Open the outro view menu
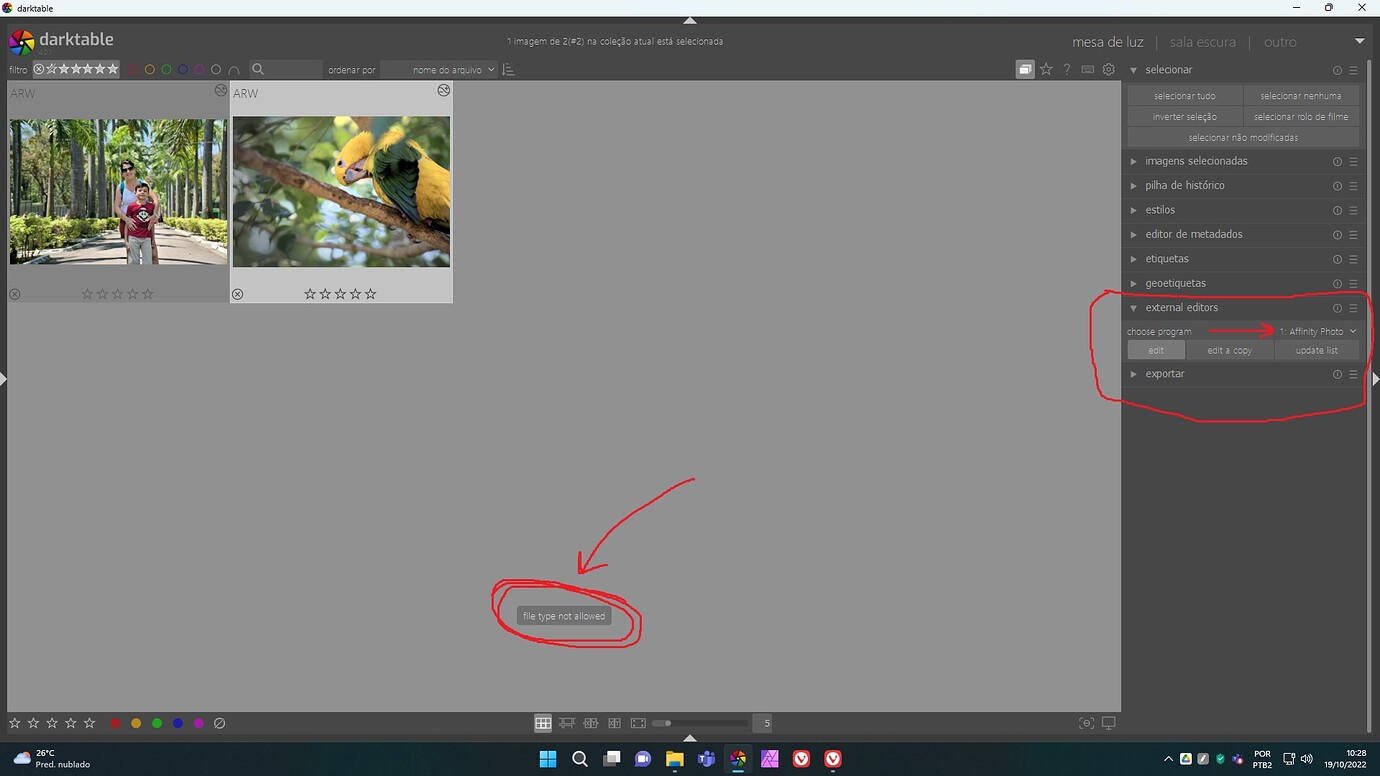1380x776 pixels. point(1280,41)
